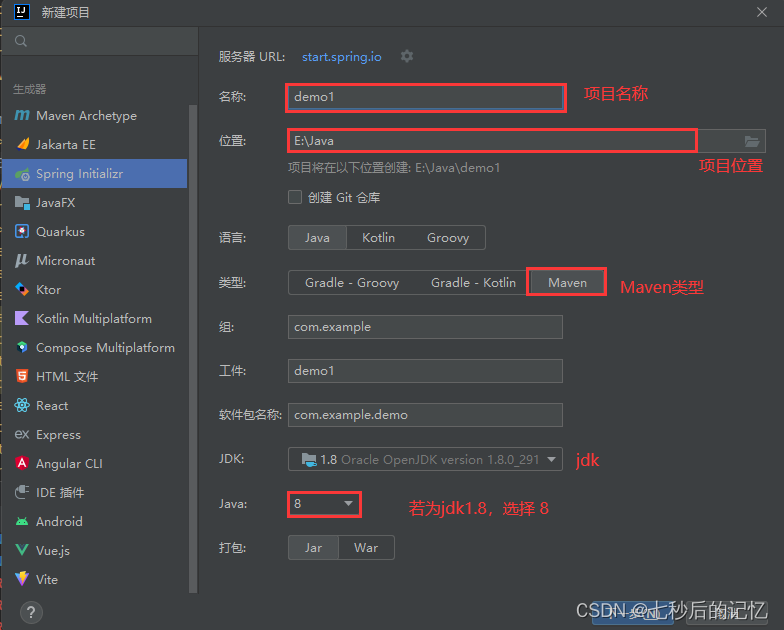The image size is (784, 630).
Task: Open server URL settings gear
Action: 407,56
